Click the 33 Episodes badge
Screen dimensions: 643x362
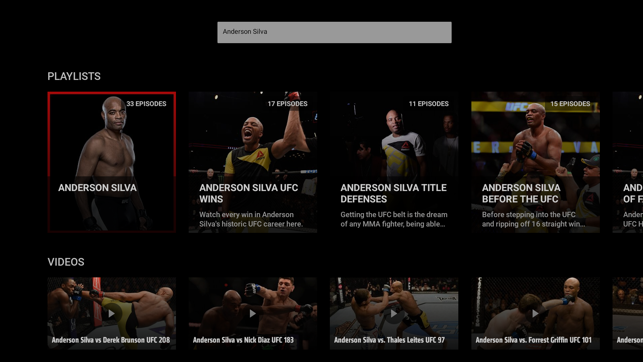click(x=146, y=104)
